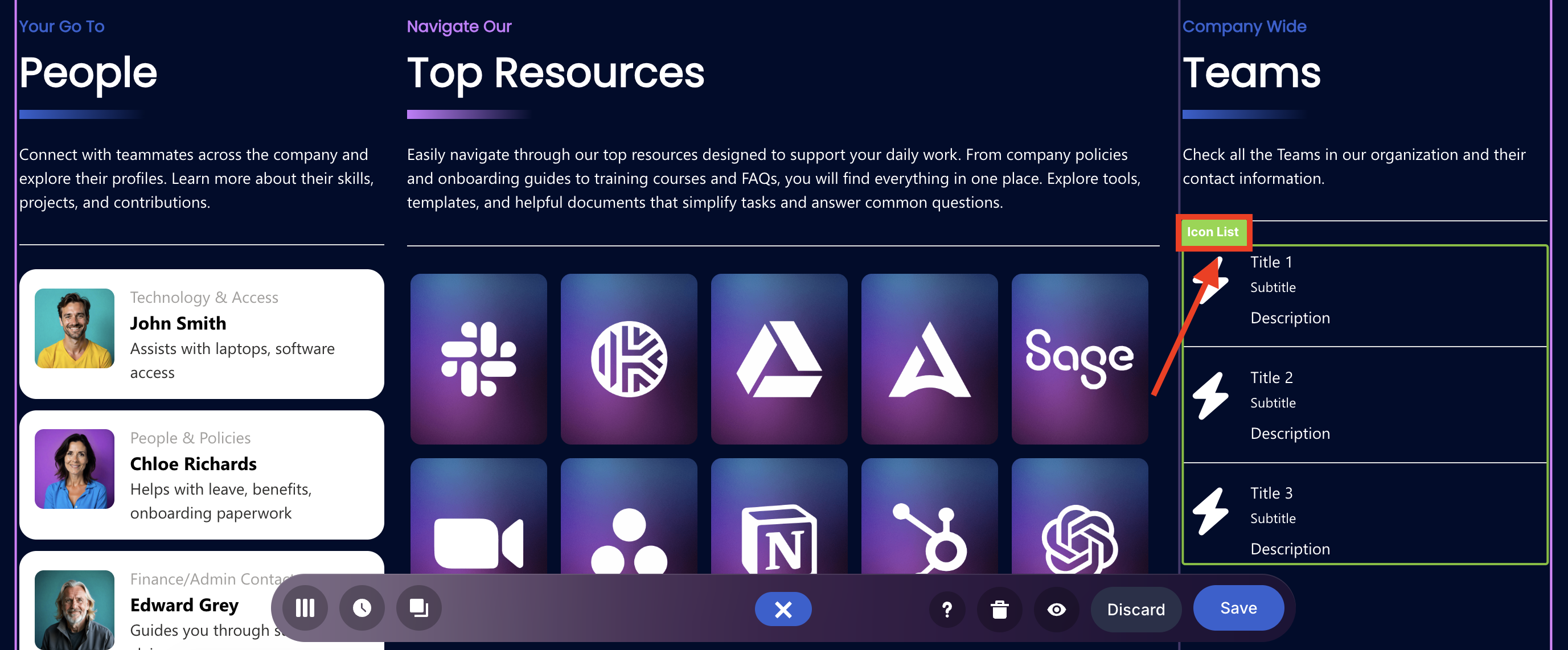
Task: Close the editor with blue X button
Action: pos(783,609)
